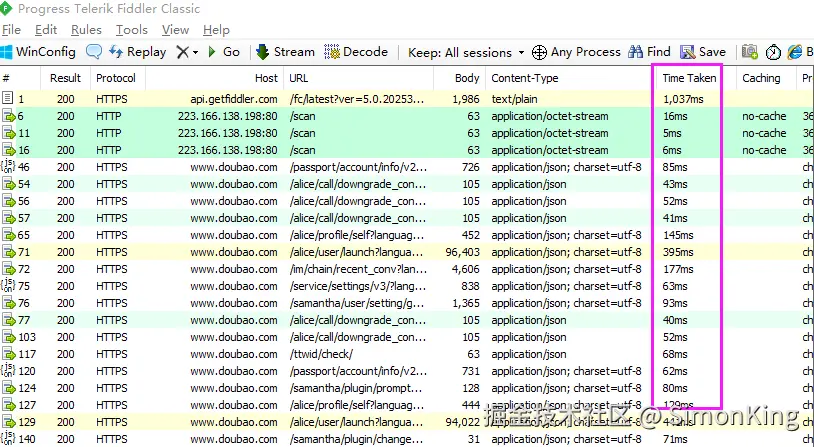Click Any Process target picker
Viewport: 814px width, 447px height.
click(x=576, y=52)
